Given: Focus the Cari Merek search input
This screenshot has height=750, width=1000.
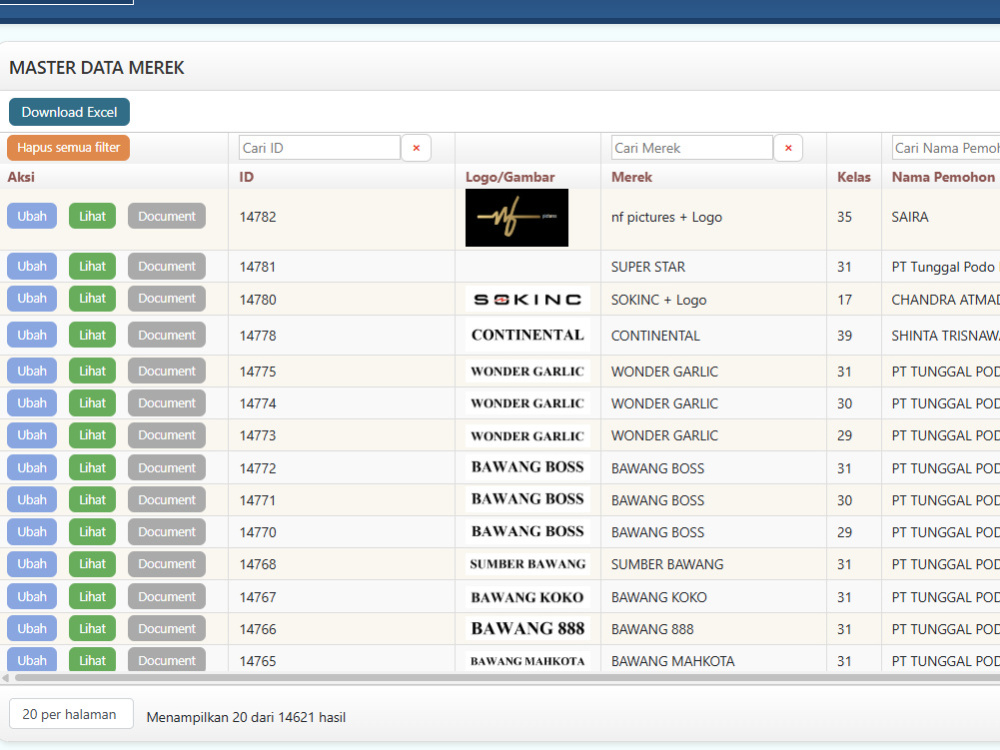Looking at the screenshot, I should click(692, 148).
